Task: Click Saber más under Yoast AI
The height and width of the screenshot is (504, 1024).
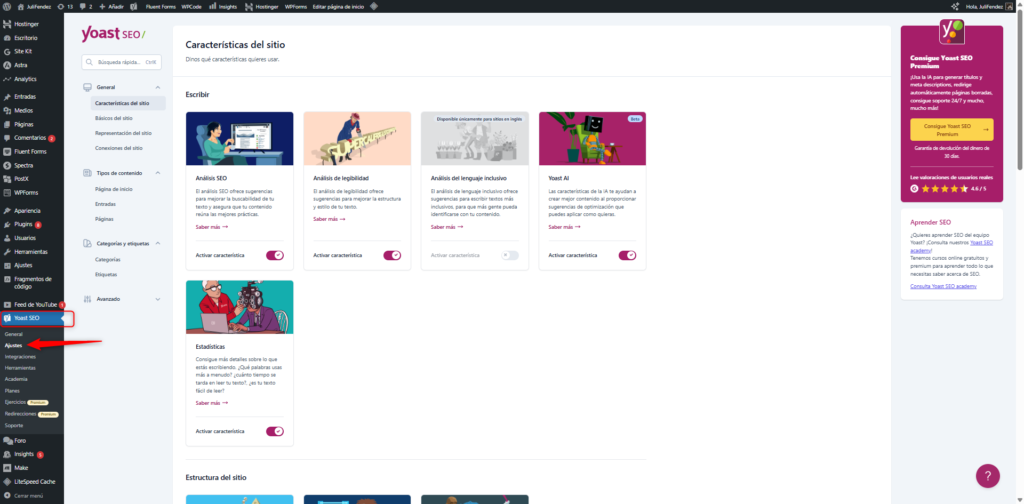Action: click(564, 227)
